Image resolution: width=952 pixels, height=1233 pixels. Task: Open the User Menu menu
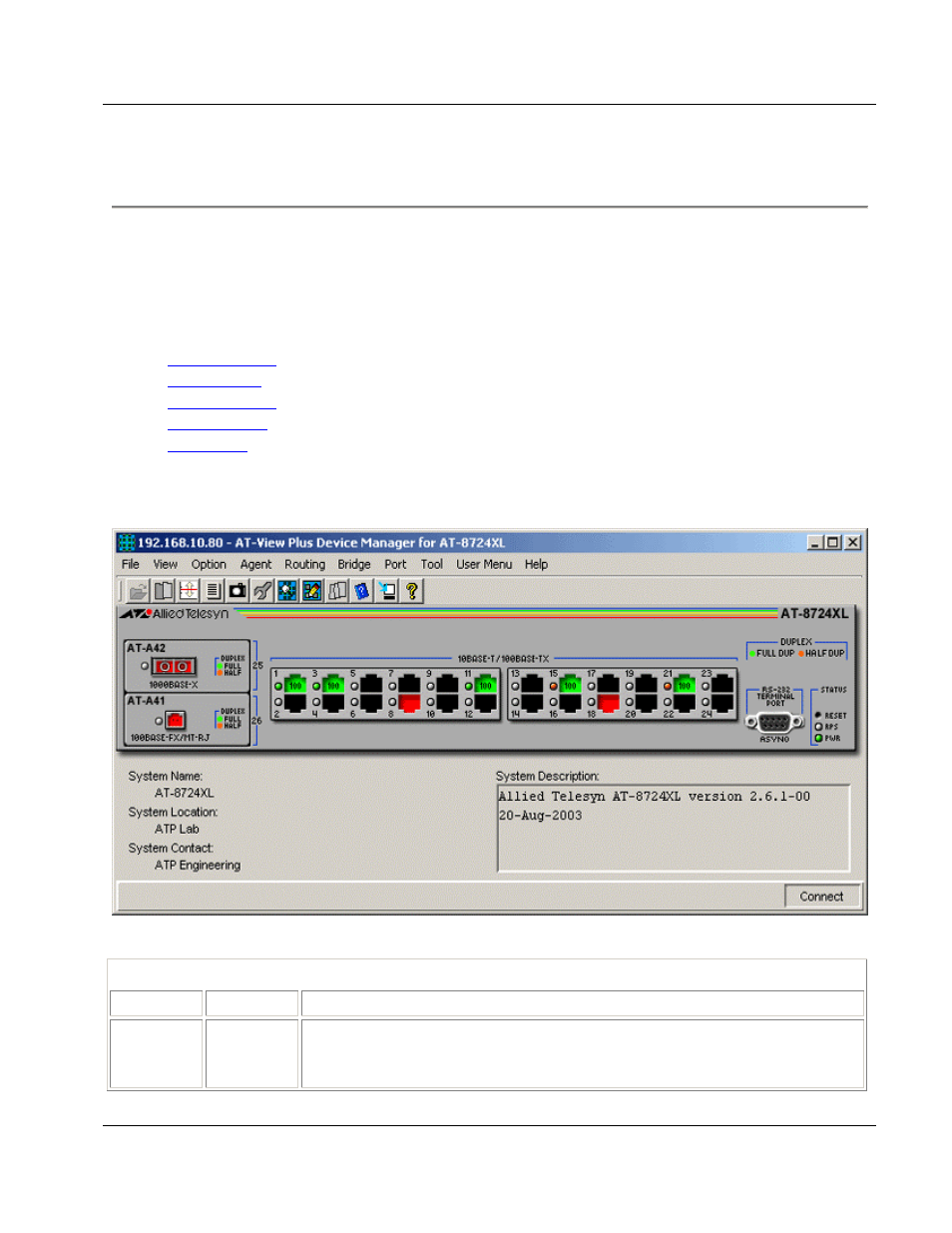pyautogui.click(x=484, y=564)
